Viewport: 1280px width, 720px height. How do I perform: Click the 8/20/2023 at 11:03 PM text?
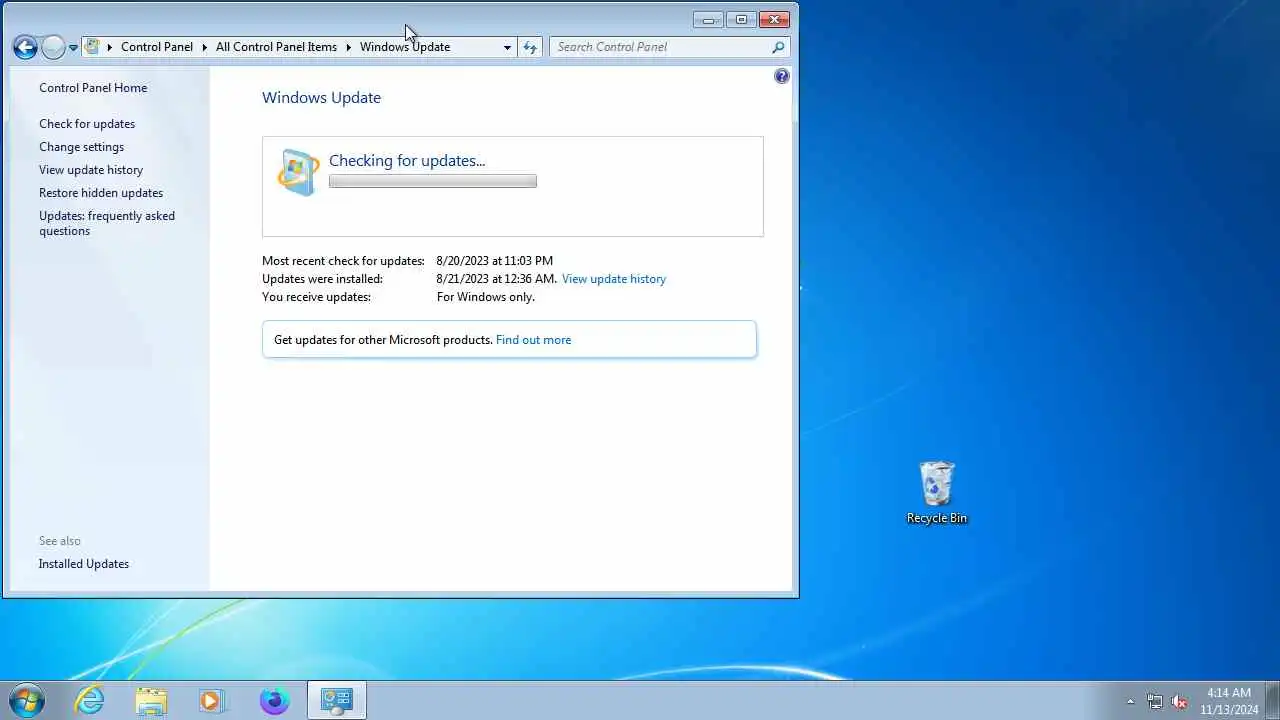tap(494, 261)
